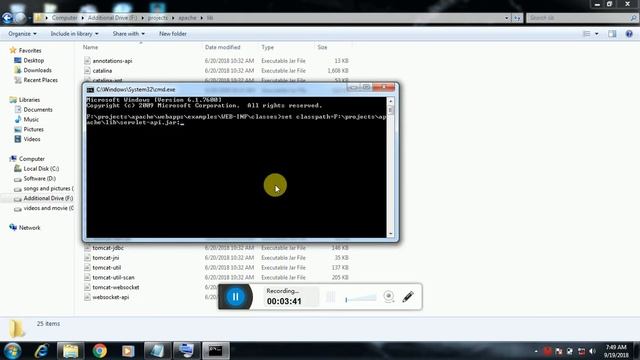This screenshot has height=360, width=640.
Task: Open the taskbar clock and date
Action: point(616,351)
